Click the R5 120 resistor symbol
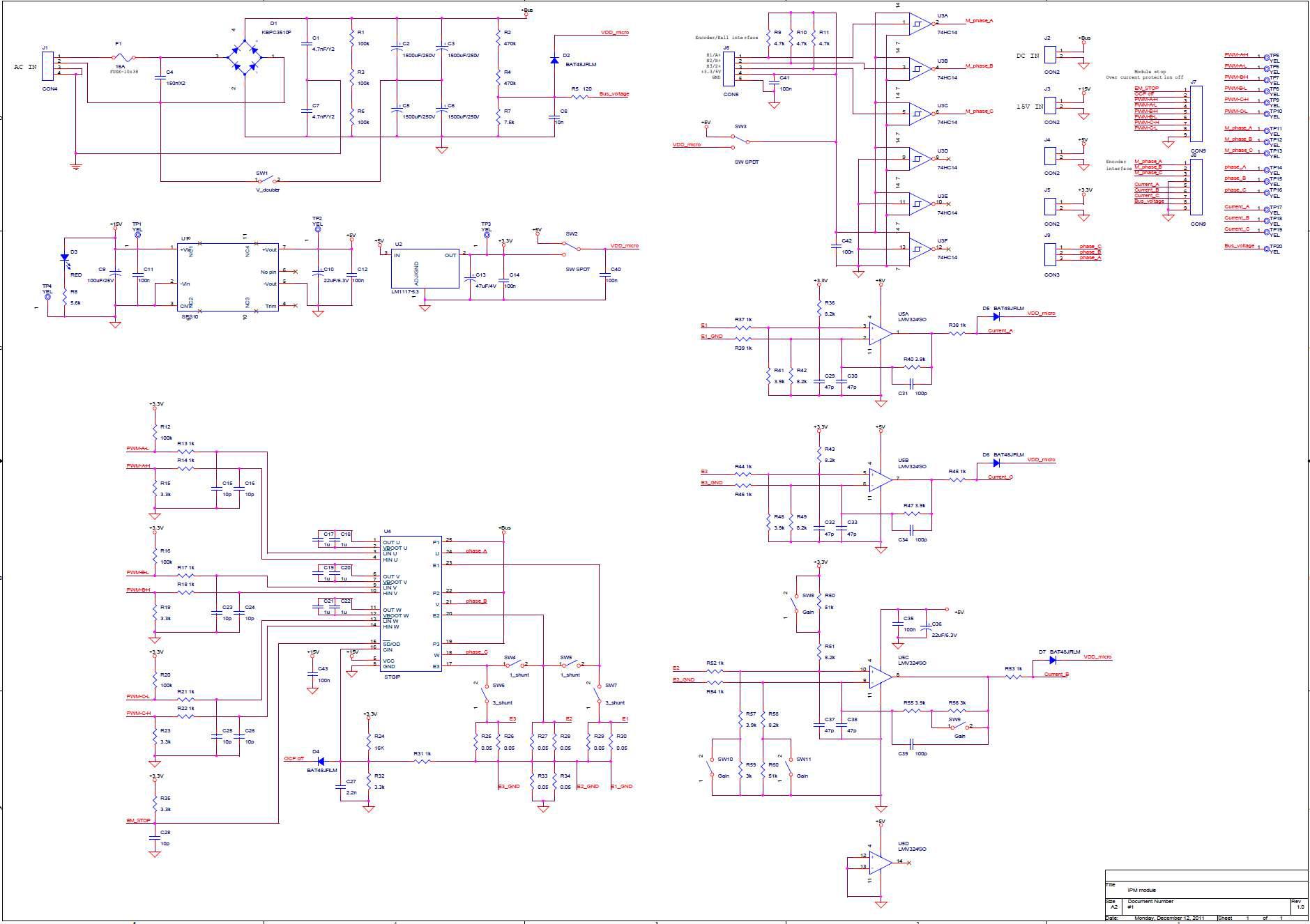 point(580,97)
